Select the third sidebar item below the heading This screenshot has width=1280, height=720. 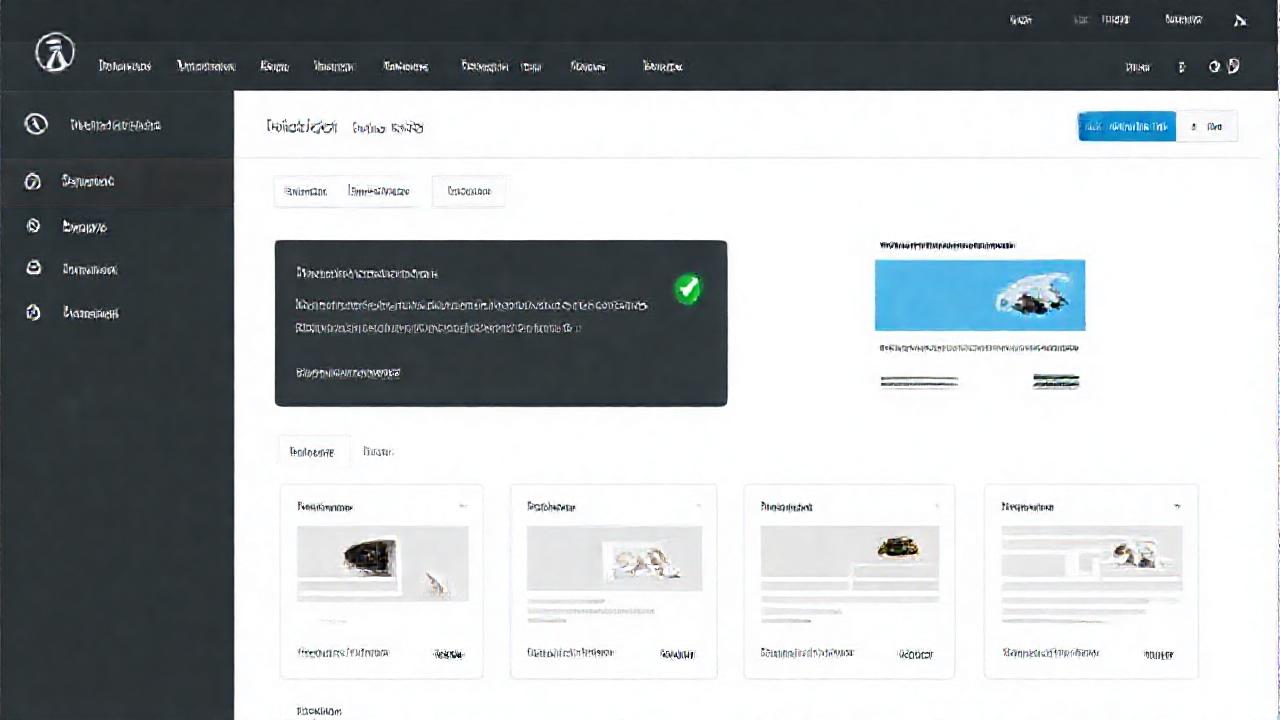117,269
